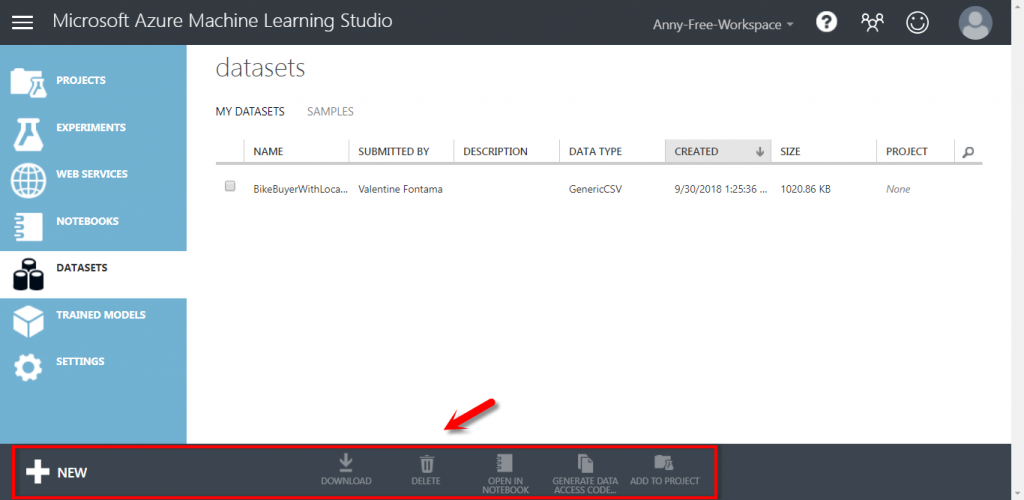
Task: Click the table search magnifier icon
Action: [x=968, y=152]
